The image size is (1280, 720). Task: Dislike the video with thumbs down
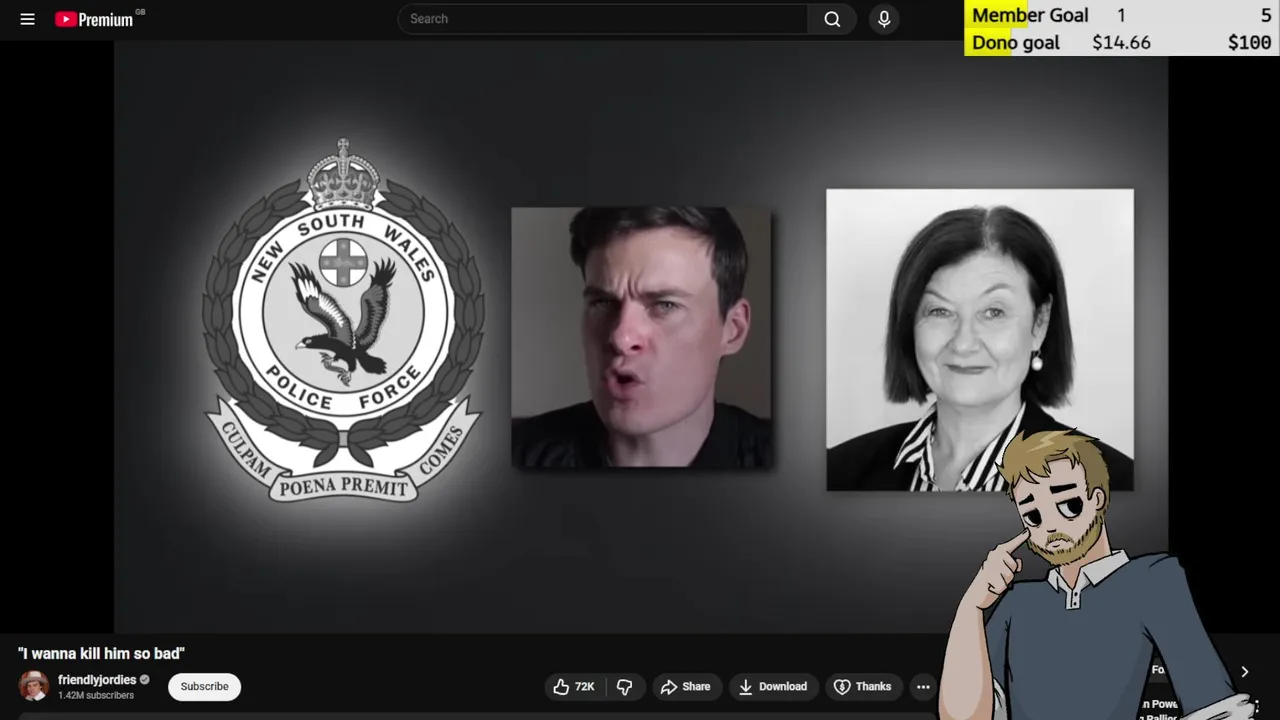[x=625, y=687]
